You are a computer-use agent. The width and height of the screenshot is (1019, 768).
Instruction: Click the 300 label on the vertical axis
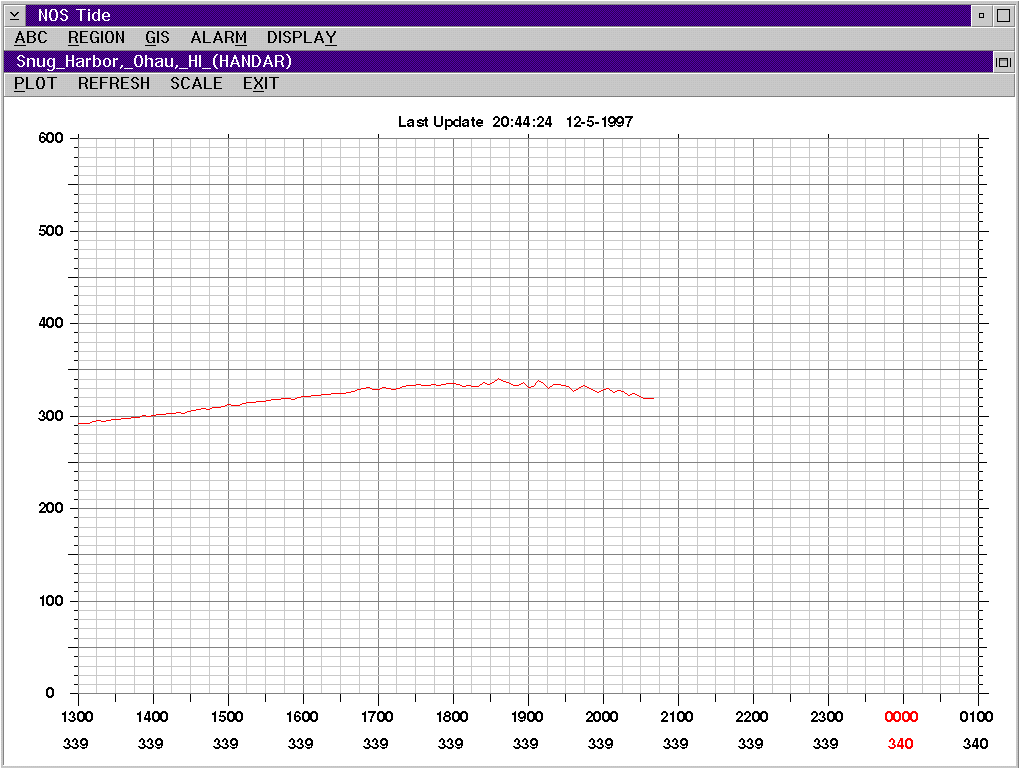point(51,416)
